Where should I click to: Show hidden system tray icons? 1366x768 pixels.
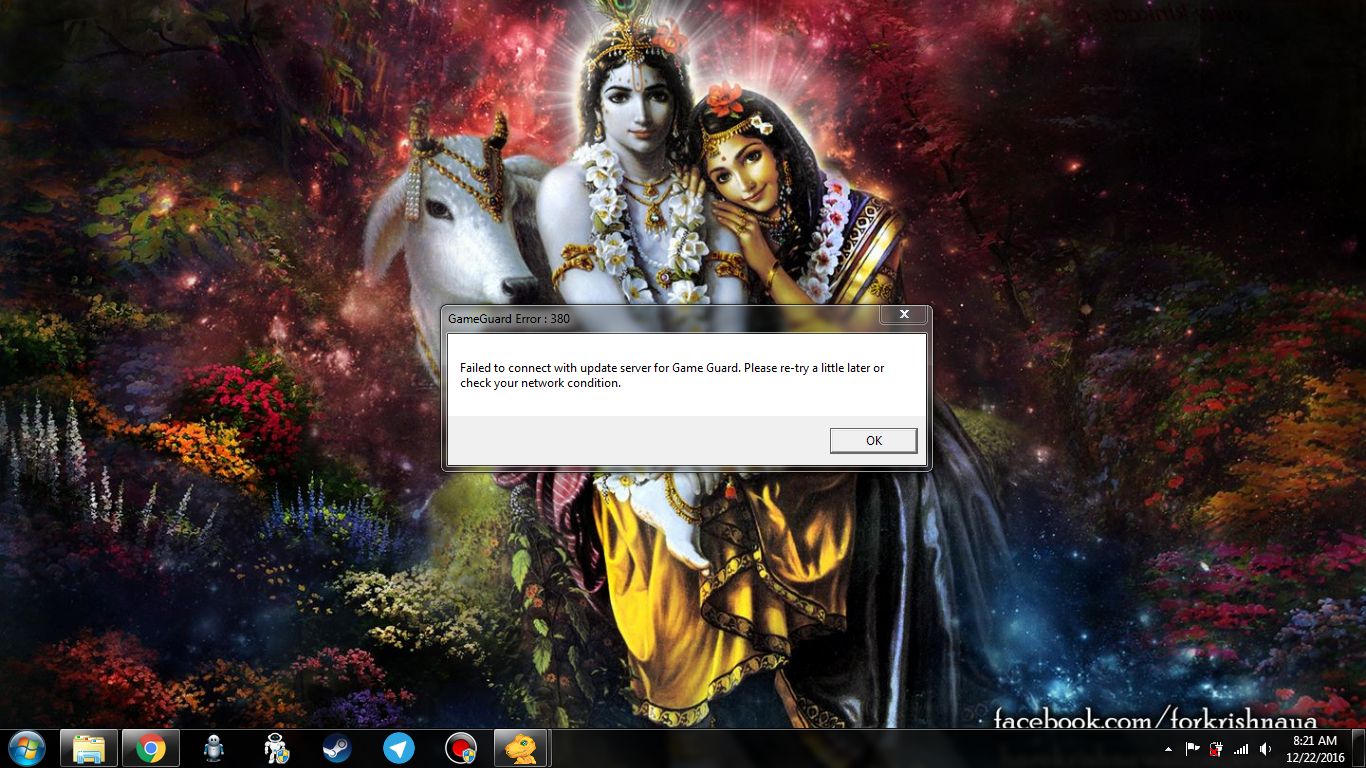1168,749
